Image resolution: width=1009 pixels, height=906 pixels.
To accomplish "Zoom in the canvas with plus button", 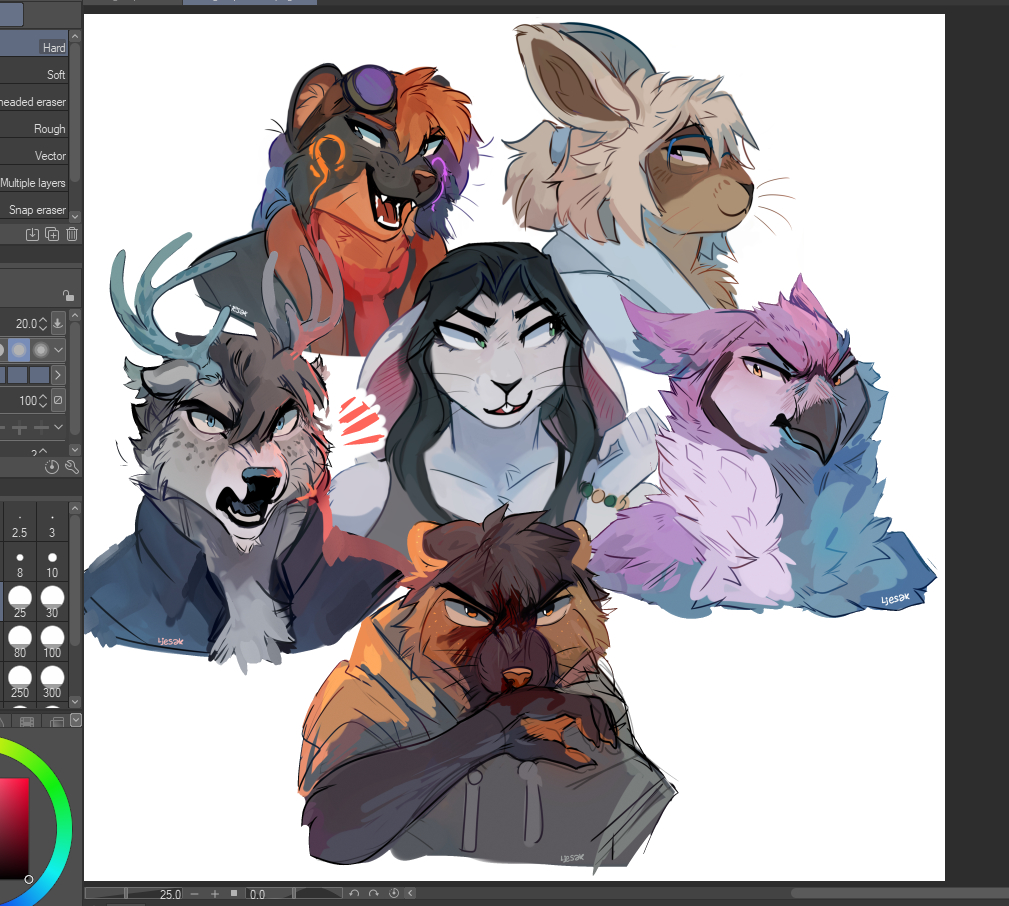I will click(x=214, y=893).
